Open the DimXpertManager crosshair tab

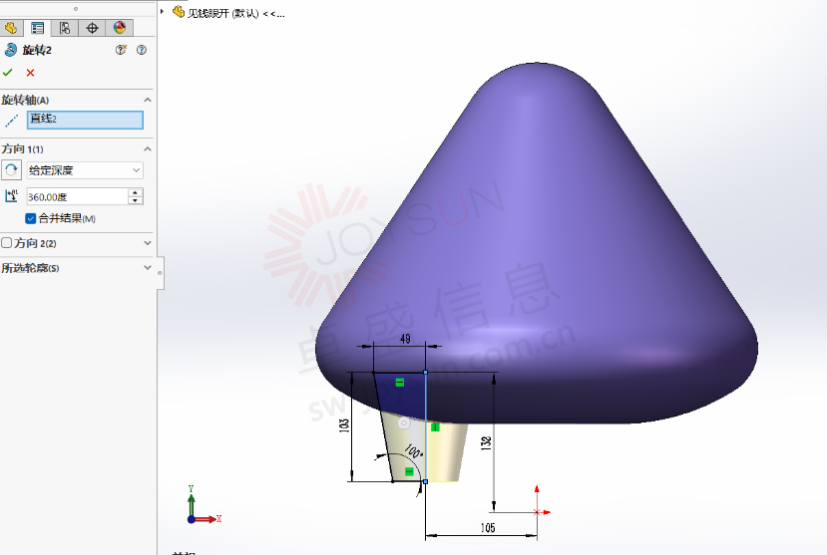coord(92,28)
